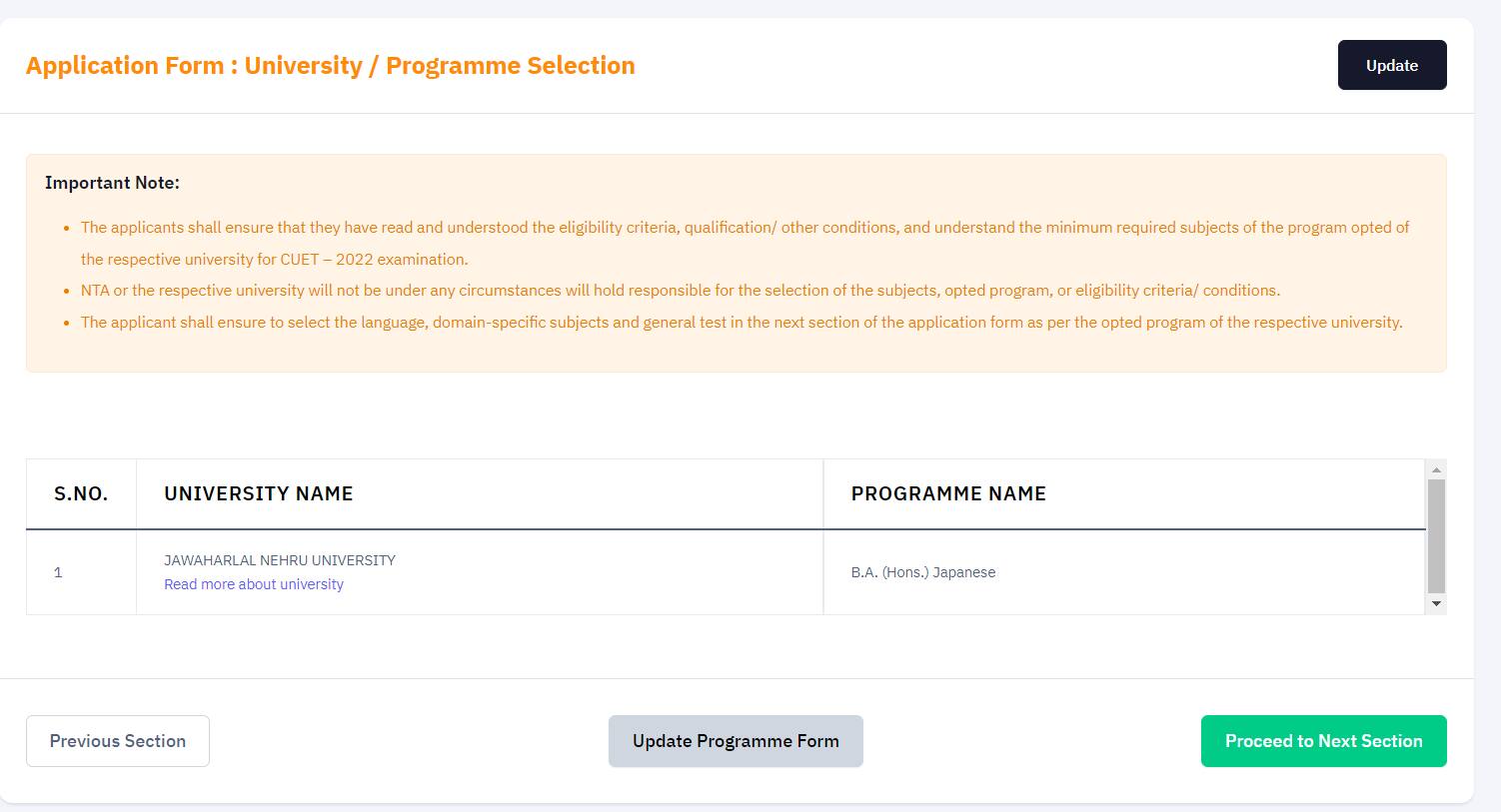Go back using Previous Section button

[x=117, y=740]
